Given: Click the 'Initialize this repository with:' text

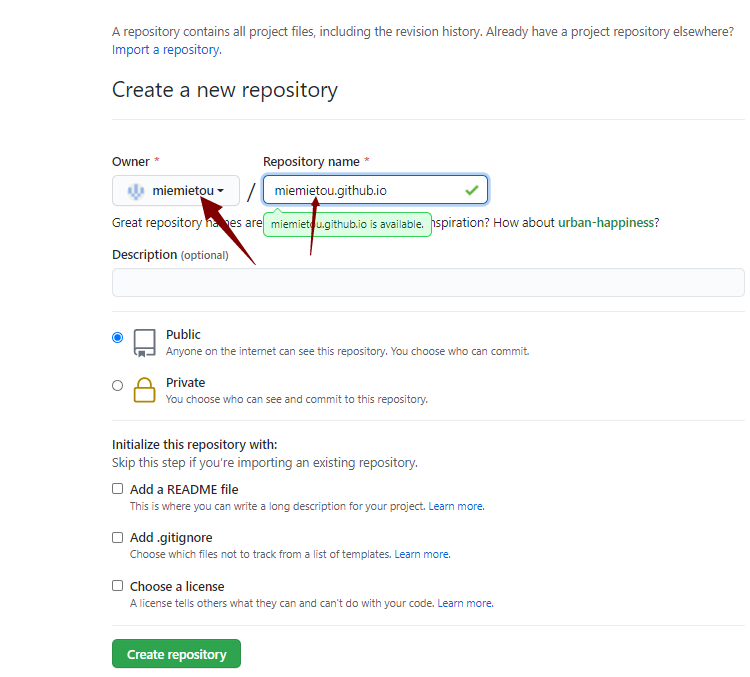Looking at the screenshot, I should click(195, 444).
